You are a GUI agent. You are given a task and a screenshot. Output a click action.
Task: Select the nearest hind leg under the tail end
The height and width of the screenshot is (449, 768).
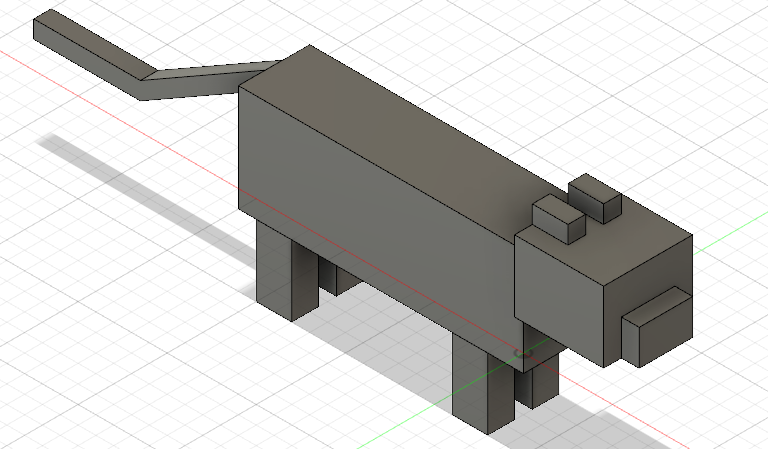click(x=287, y=269)
